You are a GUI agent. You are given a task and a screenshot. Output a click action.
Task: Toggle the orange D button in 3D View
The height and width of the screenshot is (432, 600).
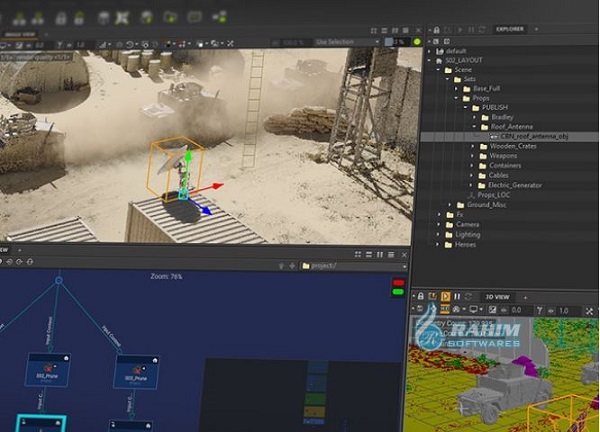(x=445, y=296)
